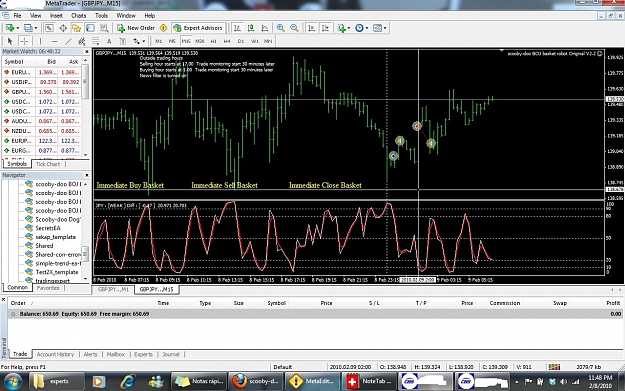Switch to the GBPJPY M1 chart tab
Screen dimensions: 625x391
point(114,289)
